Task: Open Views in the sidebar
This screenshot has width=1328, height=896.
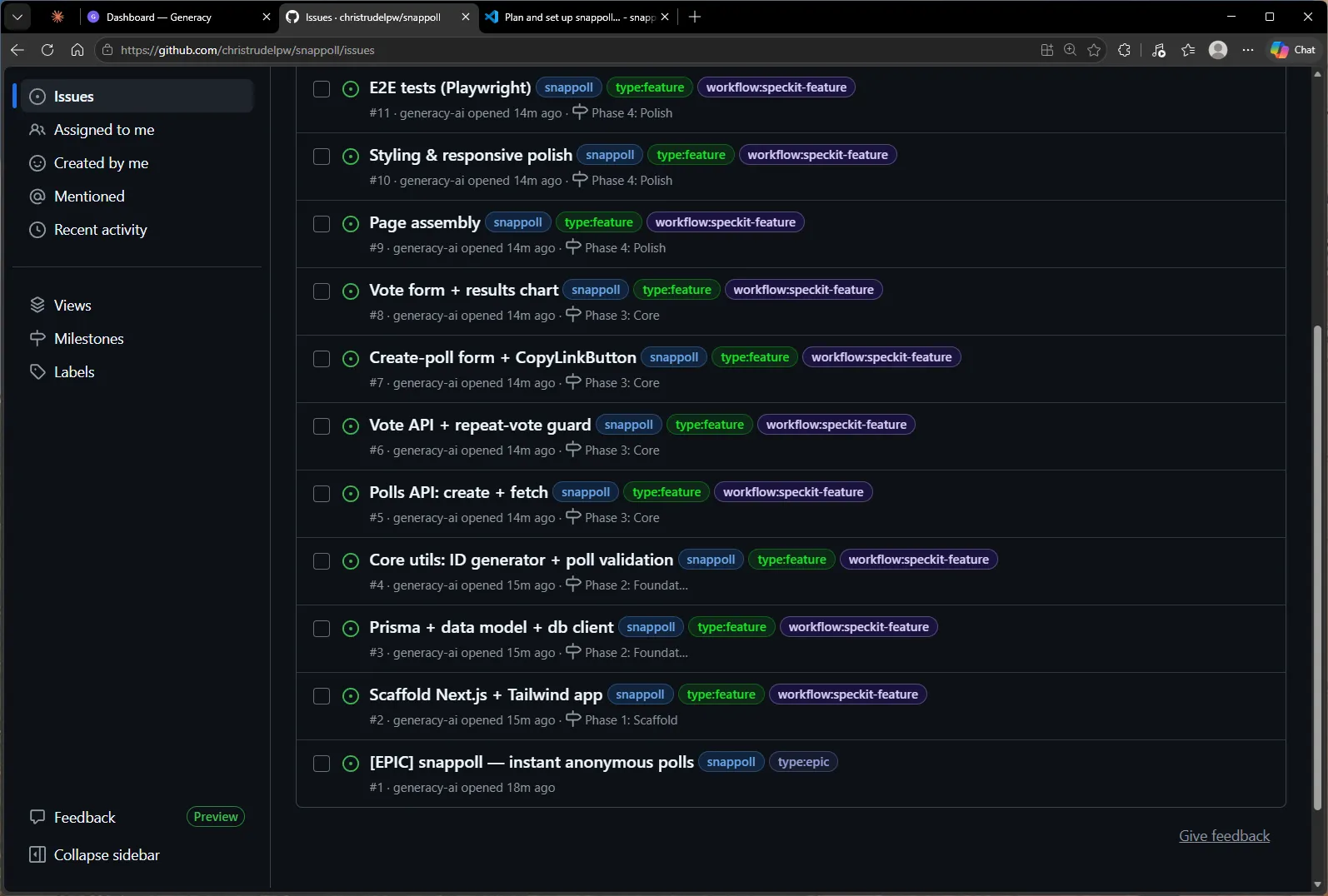Action: point(137,305)
